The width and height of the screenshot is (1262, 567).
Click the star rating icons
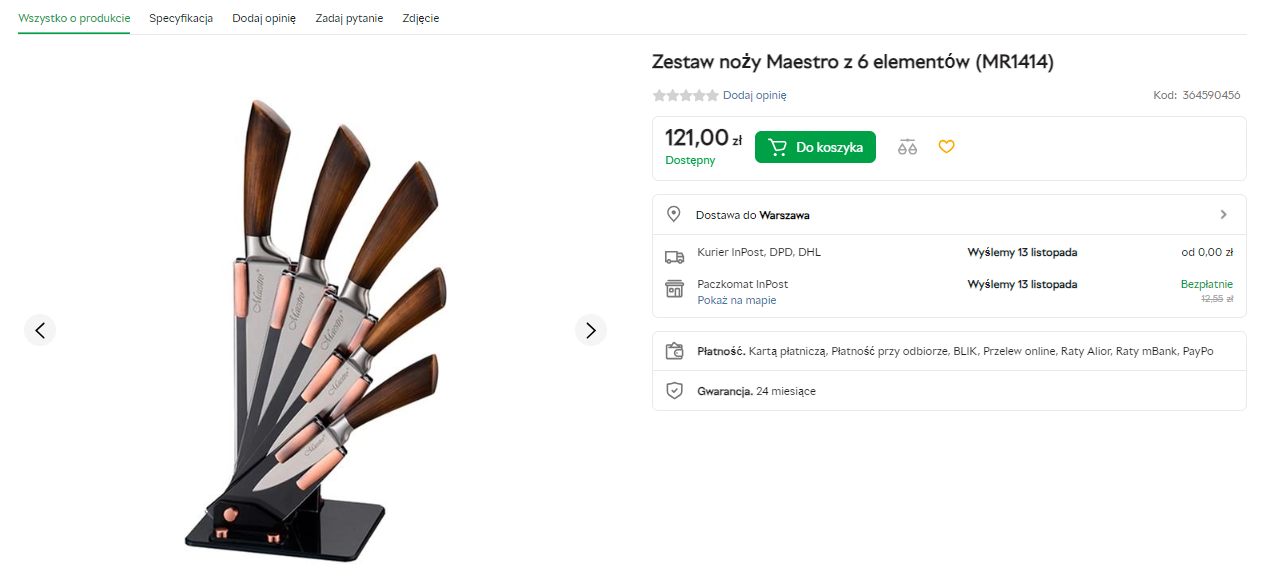685,95
